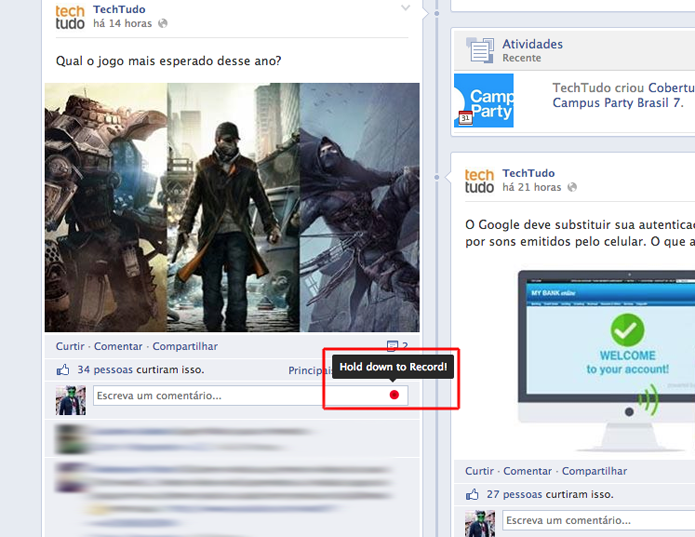Screen dimensions: 695x537
Task: Open the 'há 21 horas' timestamp
Action: pyautogui.click(x=531, y=187)
